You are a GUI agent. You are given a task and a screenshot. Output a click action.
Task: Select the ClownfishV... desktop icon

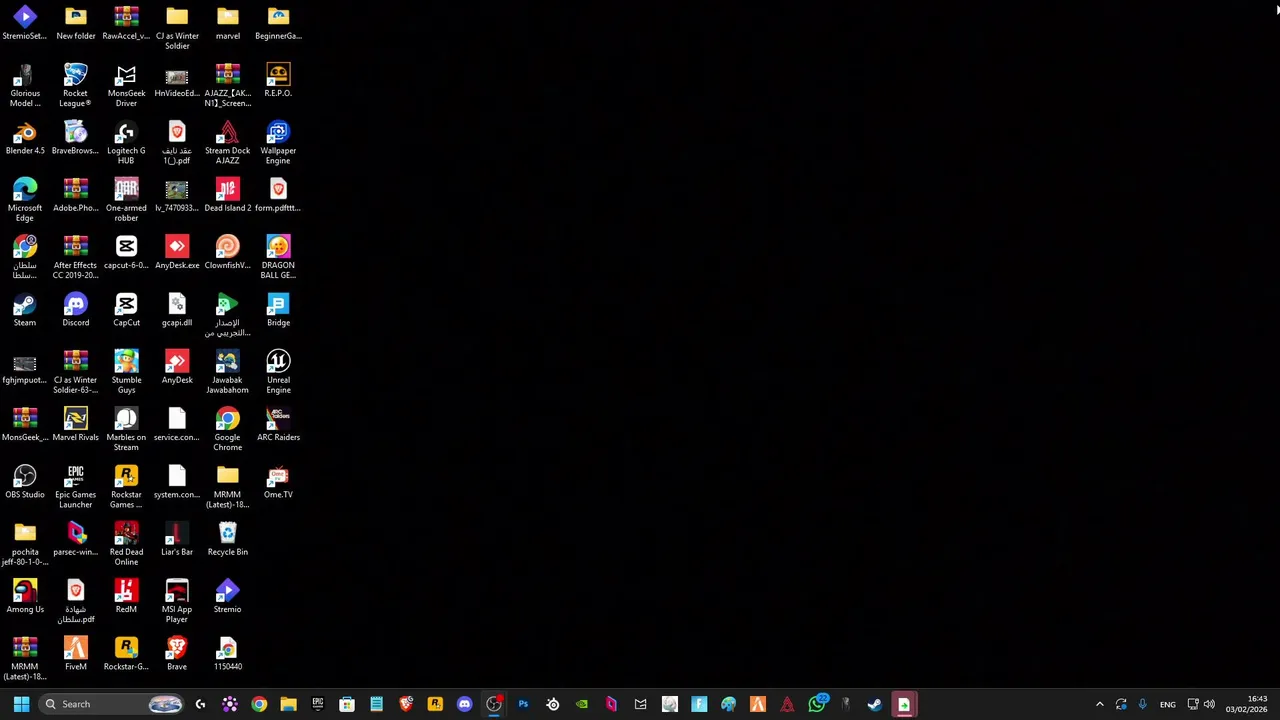click(x=228, y=253)
